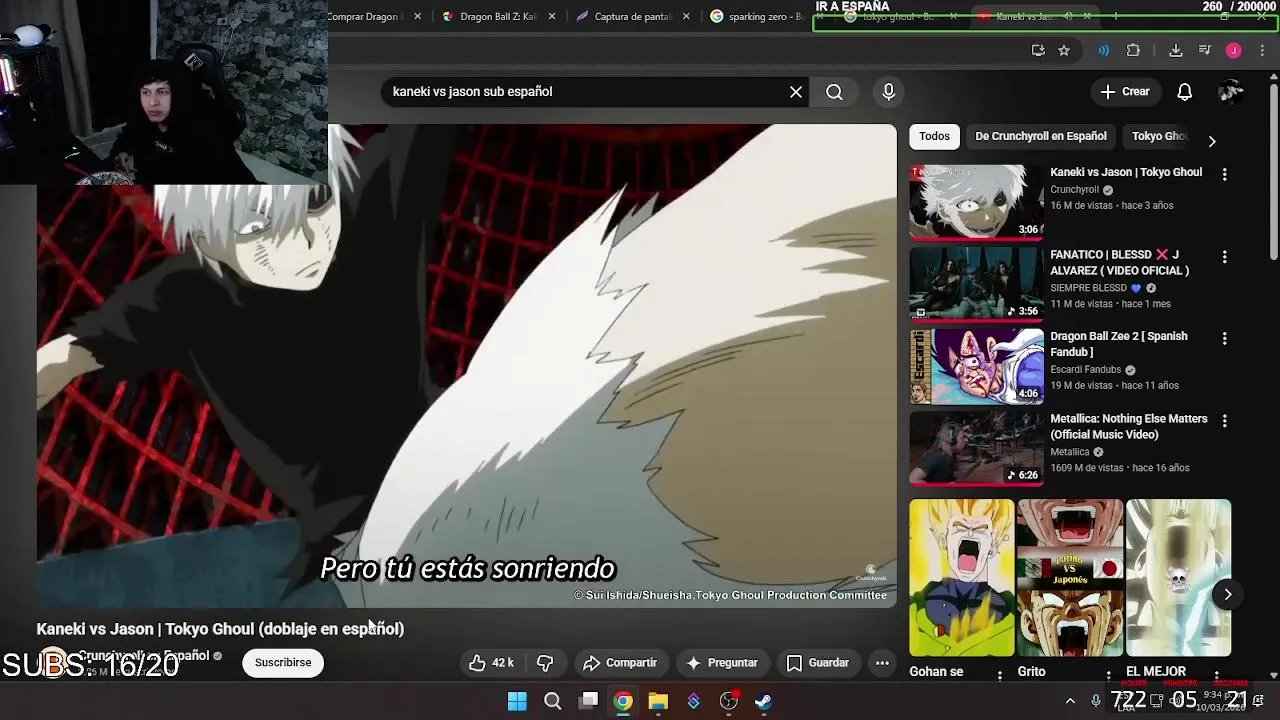Install app icon in address bar
The image size is (1280, 720).
click(x=1038, y=50)
